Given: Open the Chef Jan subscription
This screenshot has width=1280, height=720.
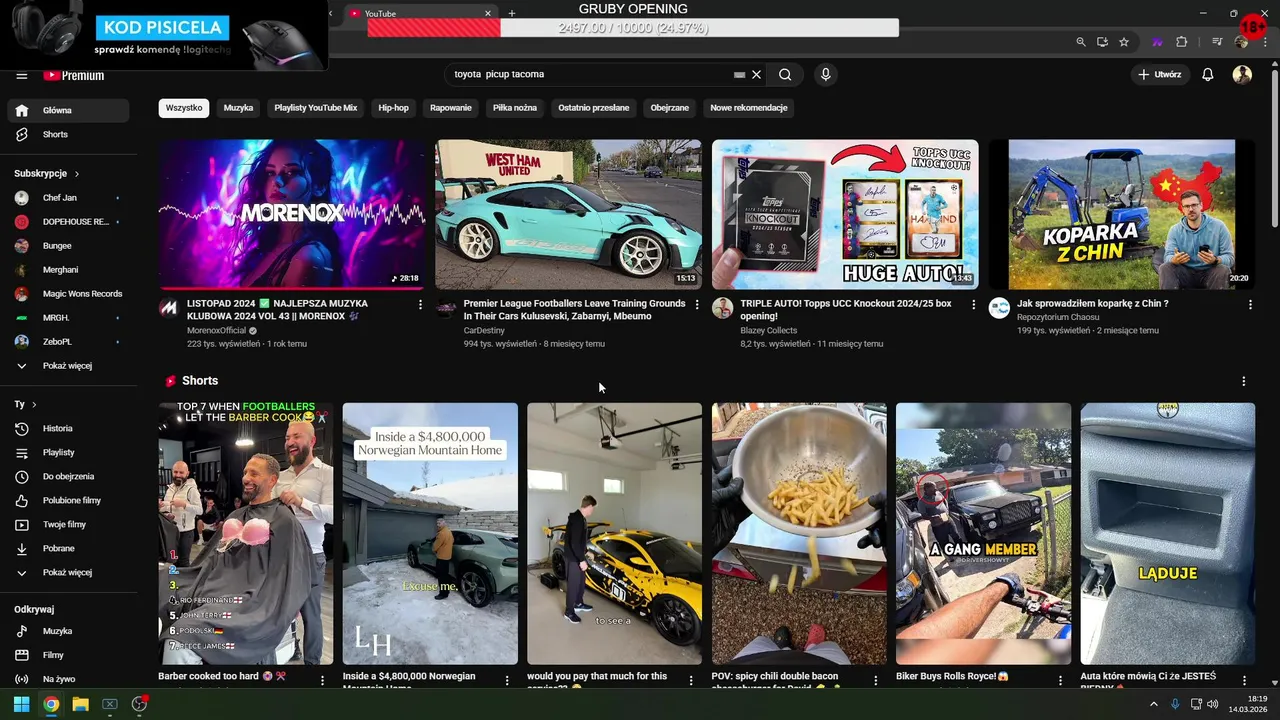Looking at the screenshot, I should 68,198.
